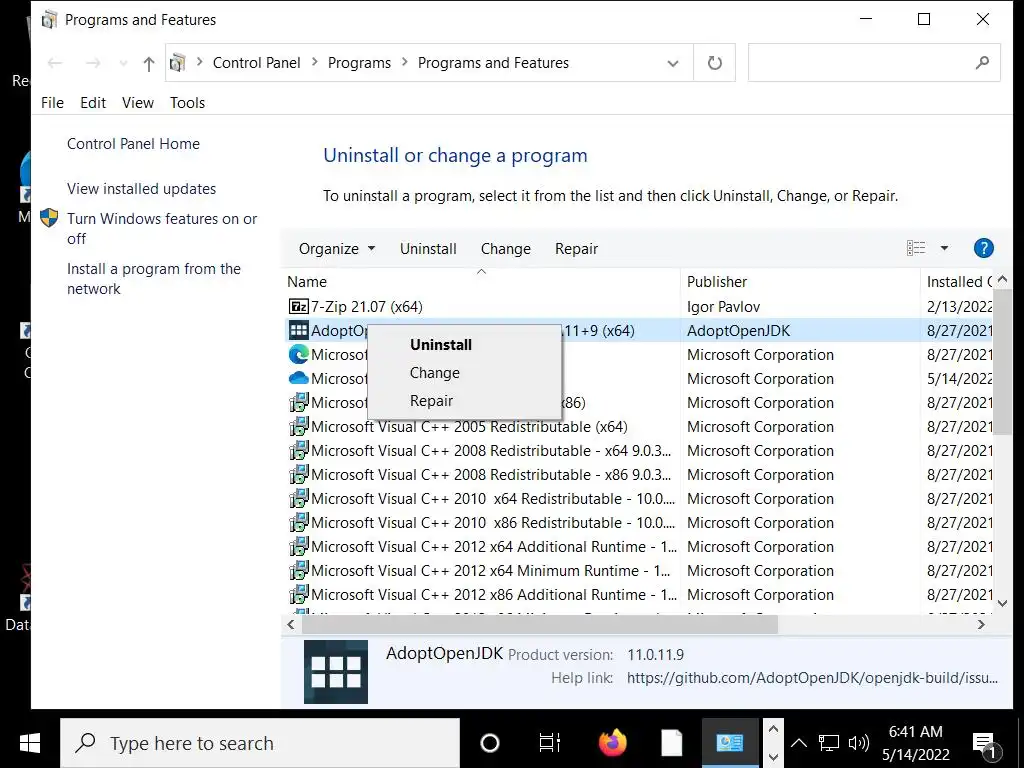This screenshot has height=768, width=1024.
Task: Expand the chevron after Programs breadcrumb
Action: coord(404,62)
